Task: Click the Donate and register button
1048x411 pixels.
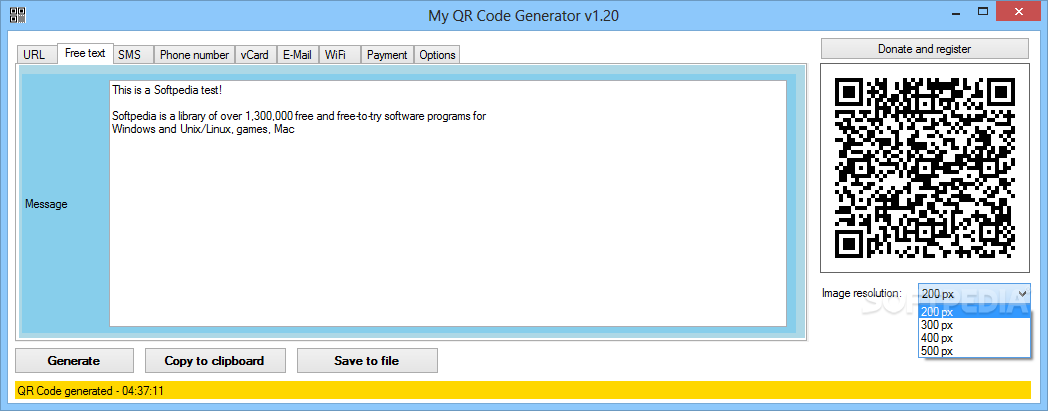Action: pos(924,49)
